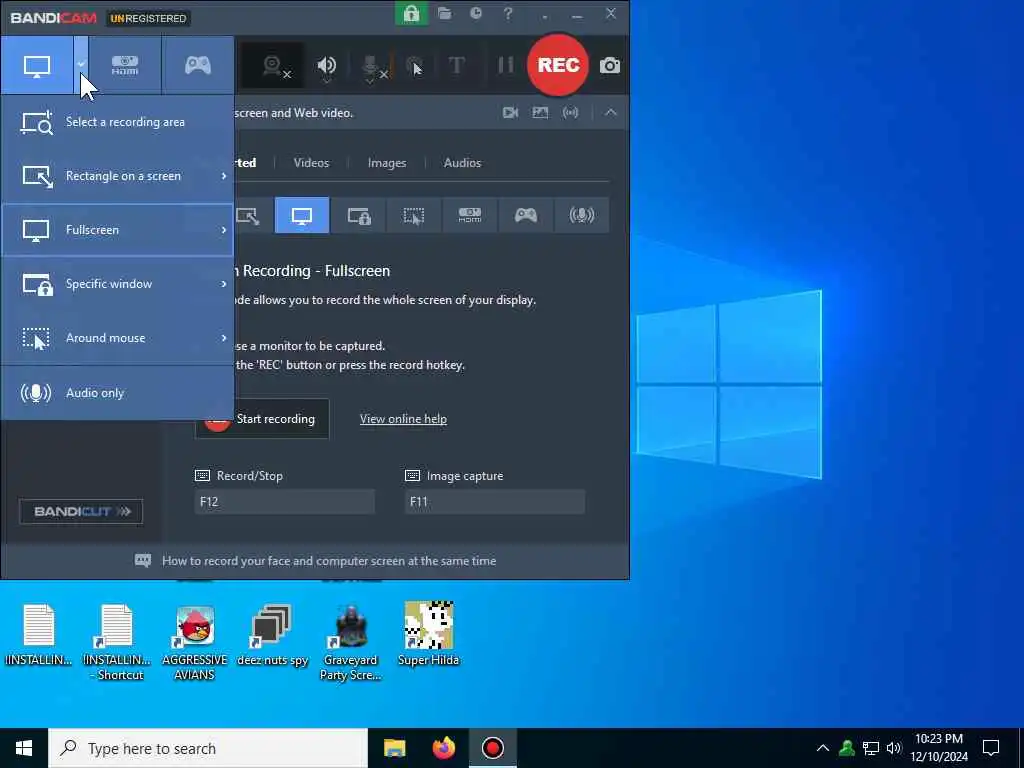The image size is (1024, 768).
Task: Select specific window mode tile
Action: click(x=359, y=216)
